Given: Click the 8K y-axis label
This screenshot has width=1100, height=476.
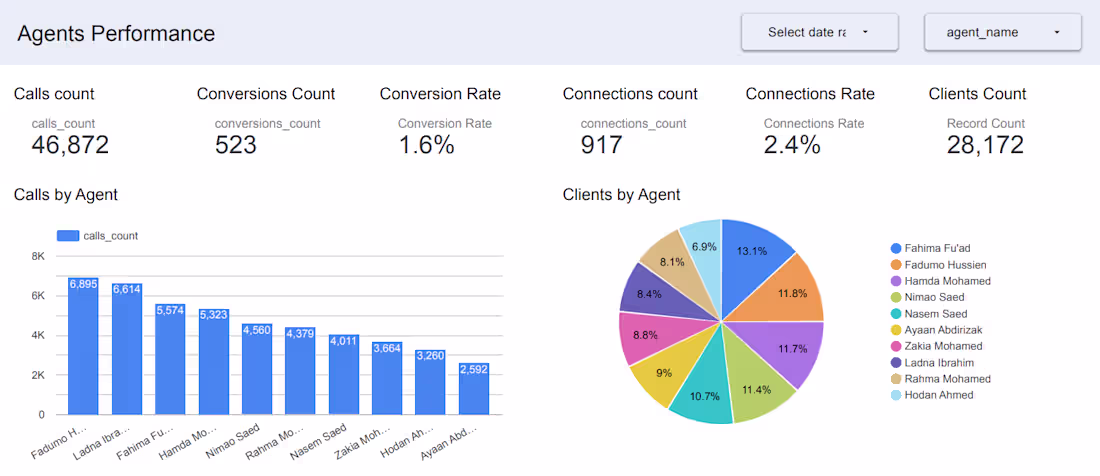Looking at the screenshot, I should tap(37, 257).
